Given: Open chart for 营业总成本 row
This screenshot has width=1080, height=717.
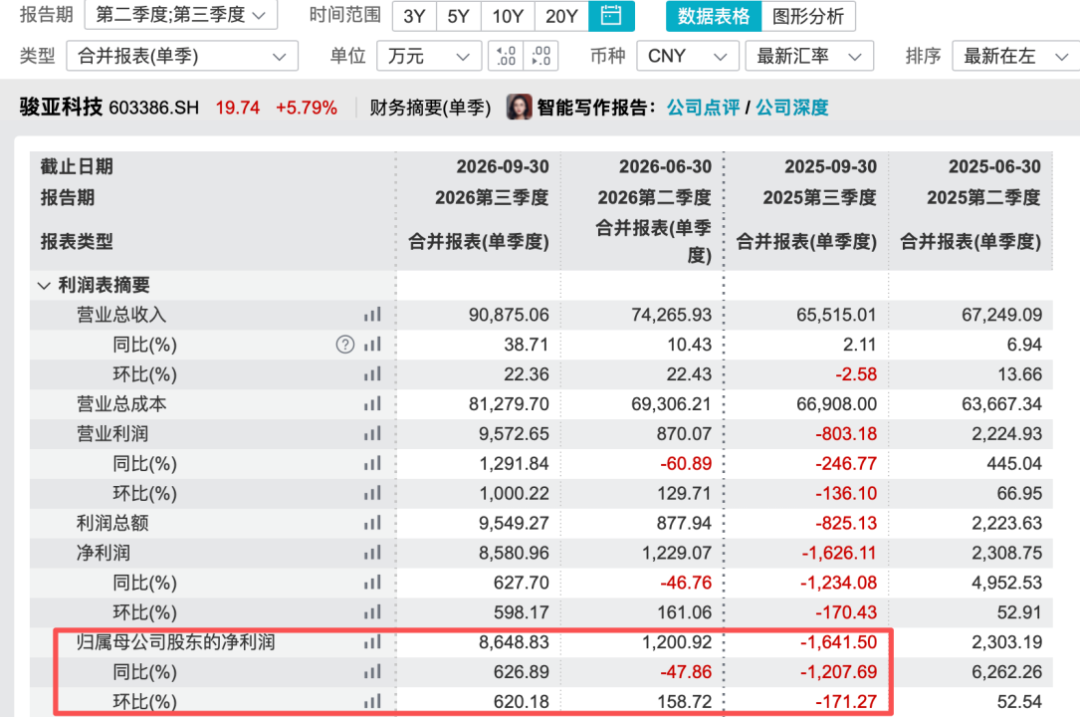Looking at the screenshot, I should coord(372,404).
